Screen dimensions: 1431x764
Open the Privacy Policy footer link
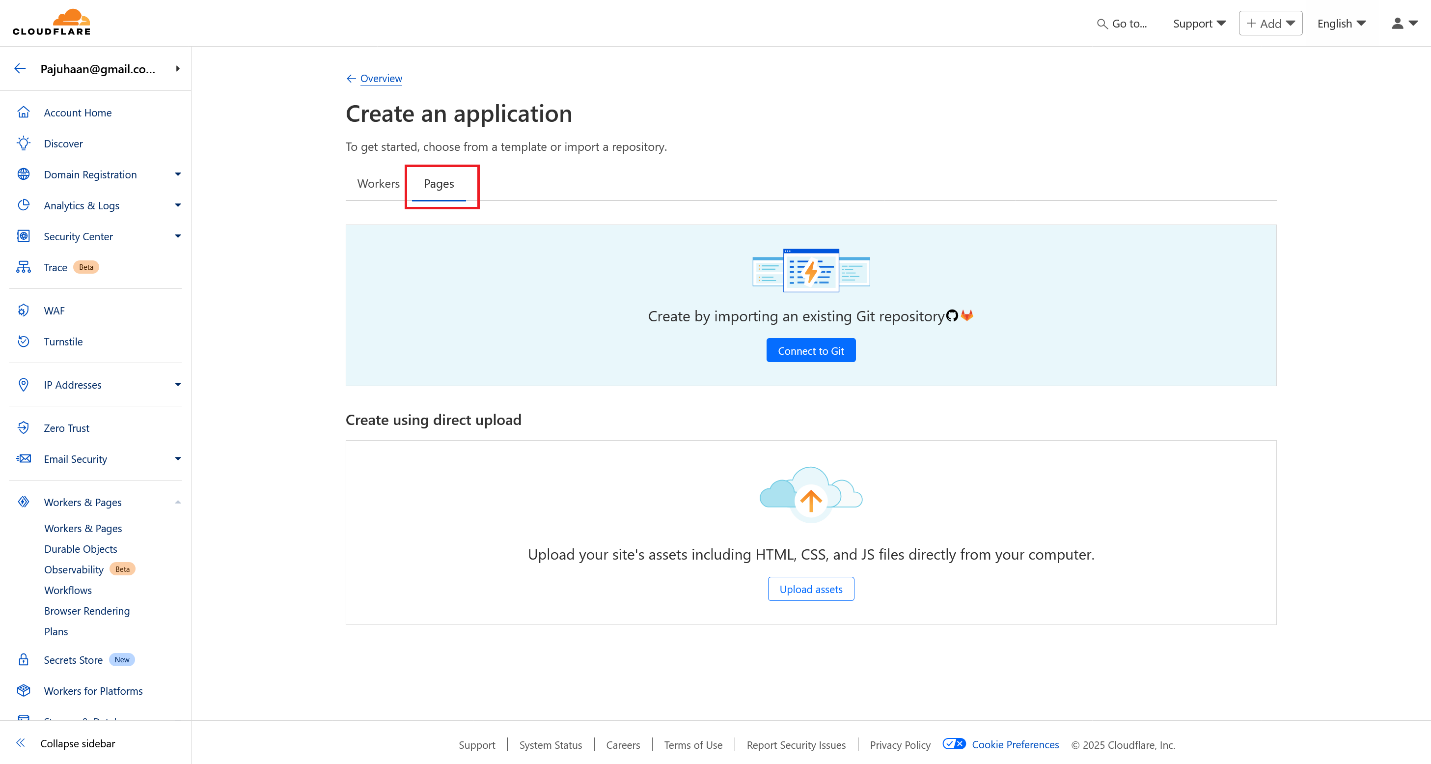pos(900,745)
